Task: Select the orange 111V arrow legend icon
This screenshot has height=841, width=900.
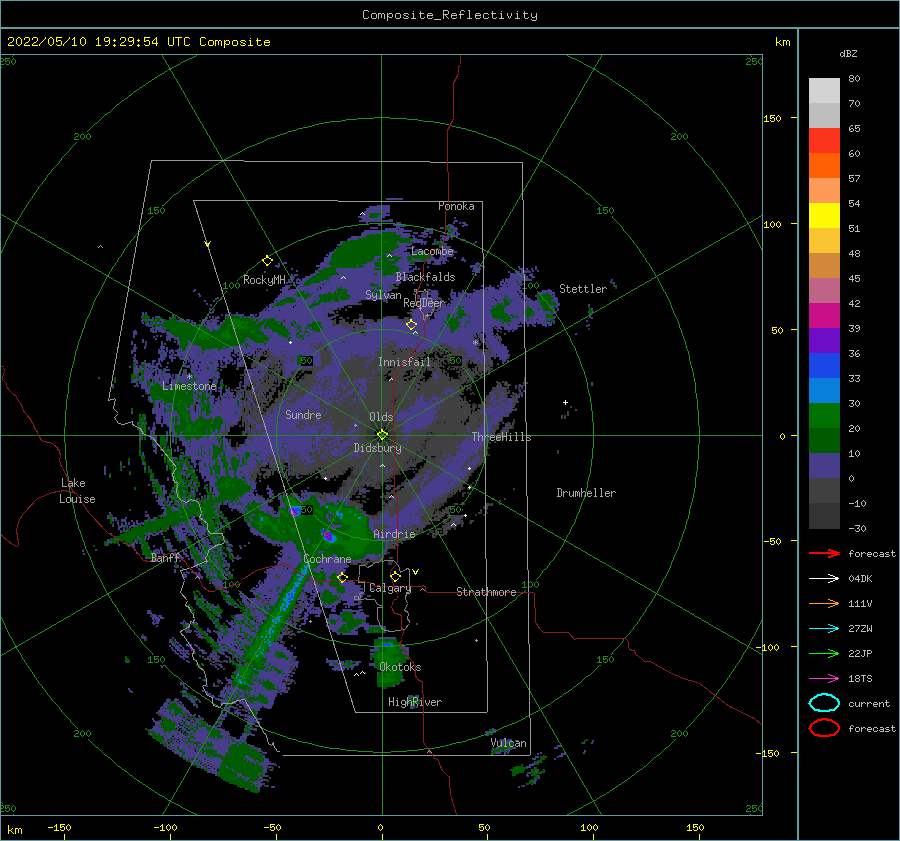Action: coord(824,603)
